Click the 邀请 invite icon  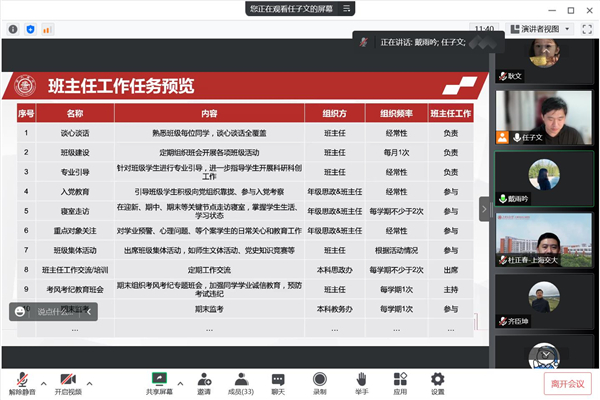click(204, 381)
